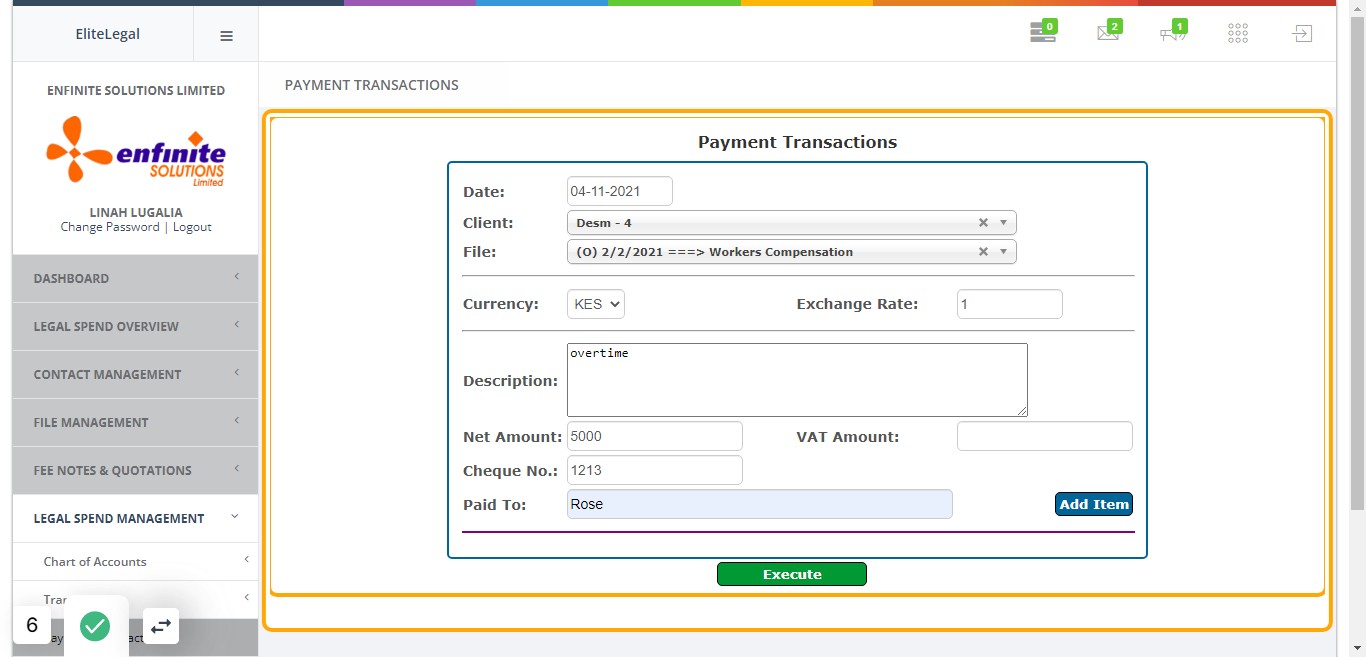Click the empty VAT Amount field
The image size is (1366, 657).
(1045, 436)
